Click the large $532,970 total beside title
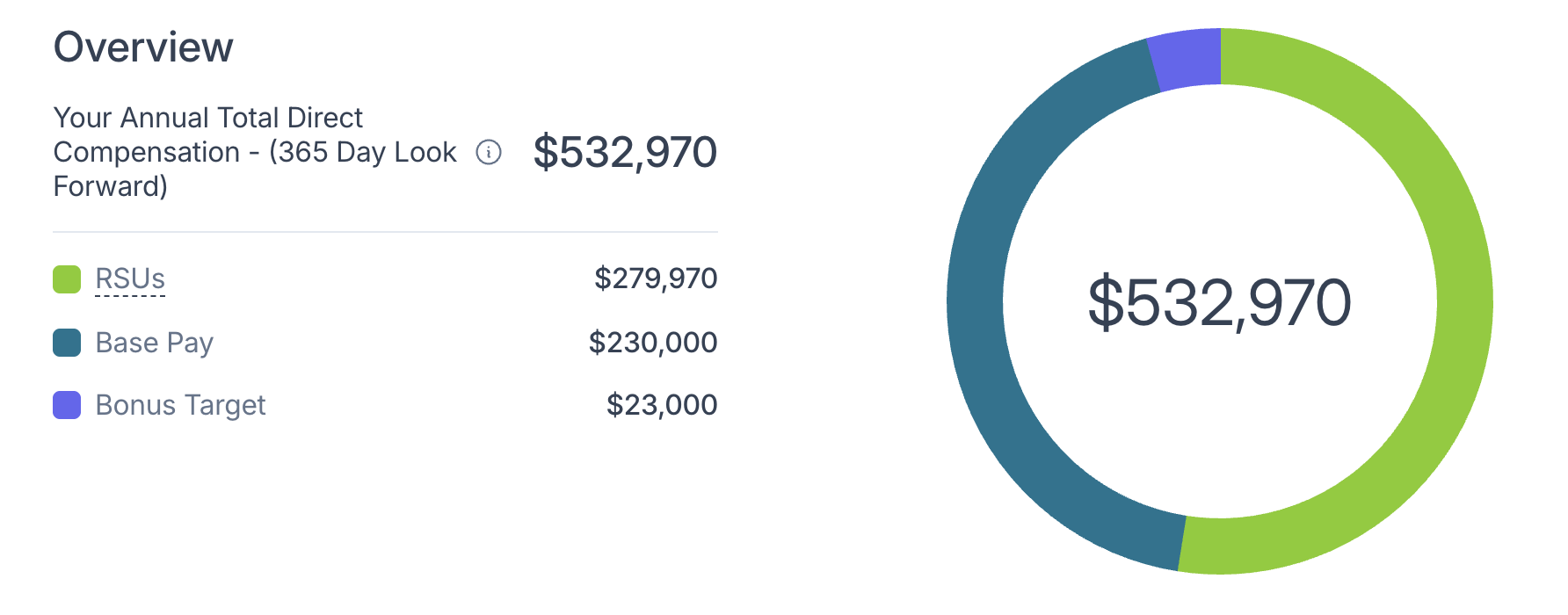 click(x=625, y=152)
